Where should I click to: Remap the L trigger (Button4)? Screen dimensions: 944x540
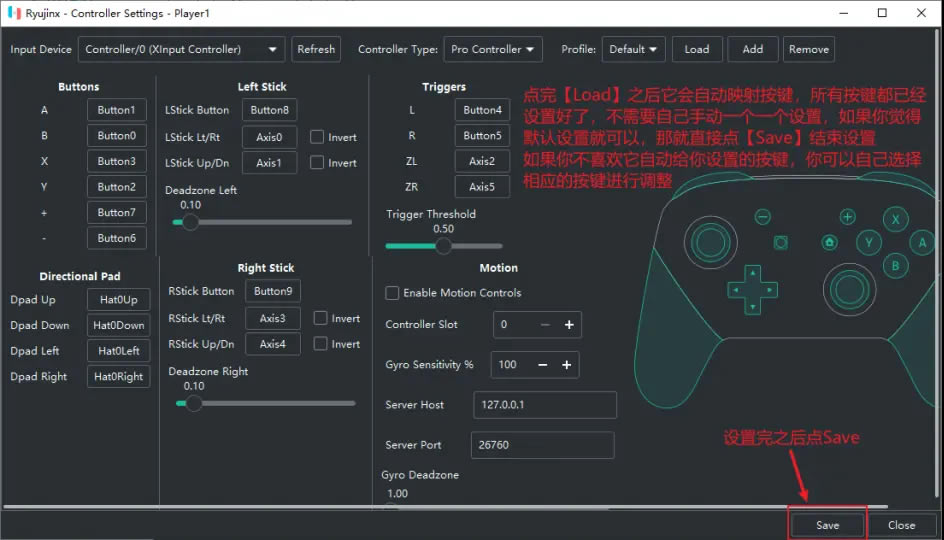[482, 110]
